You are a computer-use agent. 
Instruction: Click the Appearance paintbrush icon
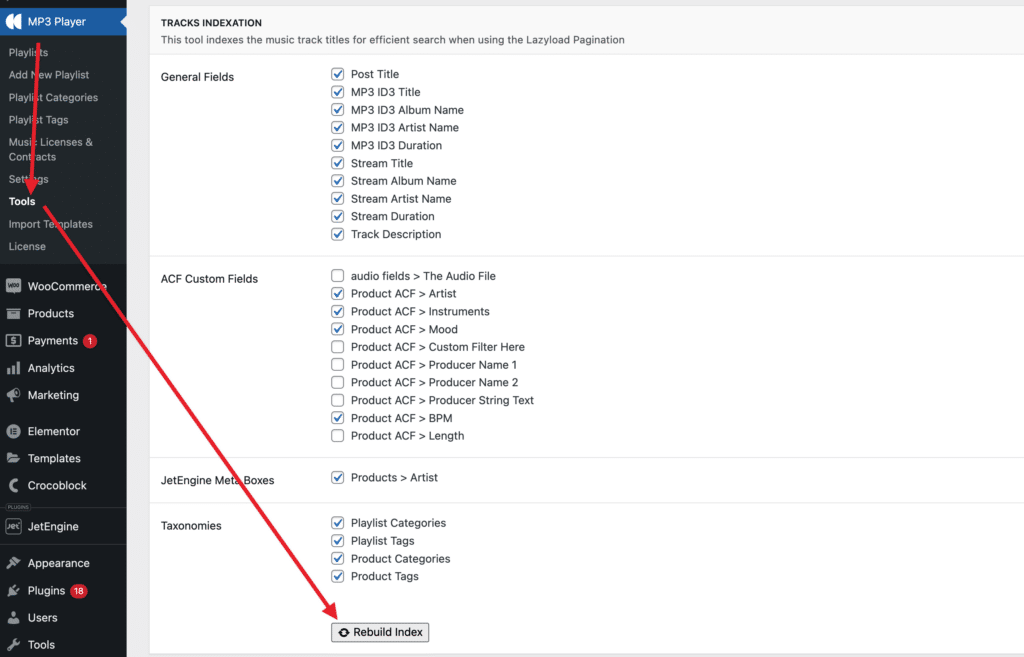pyautogui.click(x=13, y=563)
